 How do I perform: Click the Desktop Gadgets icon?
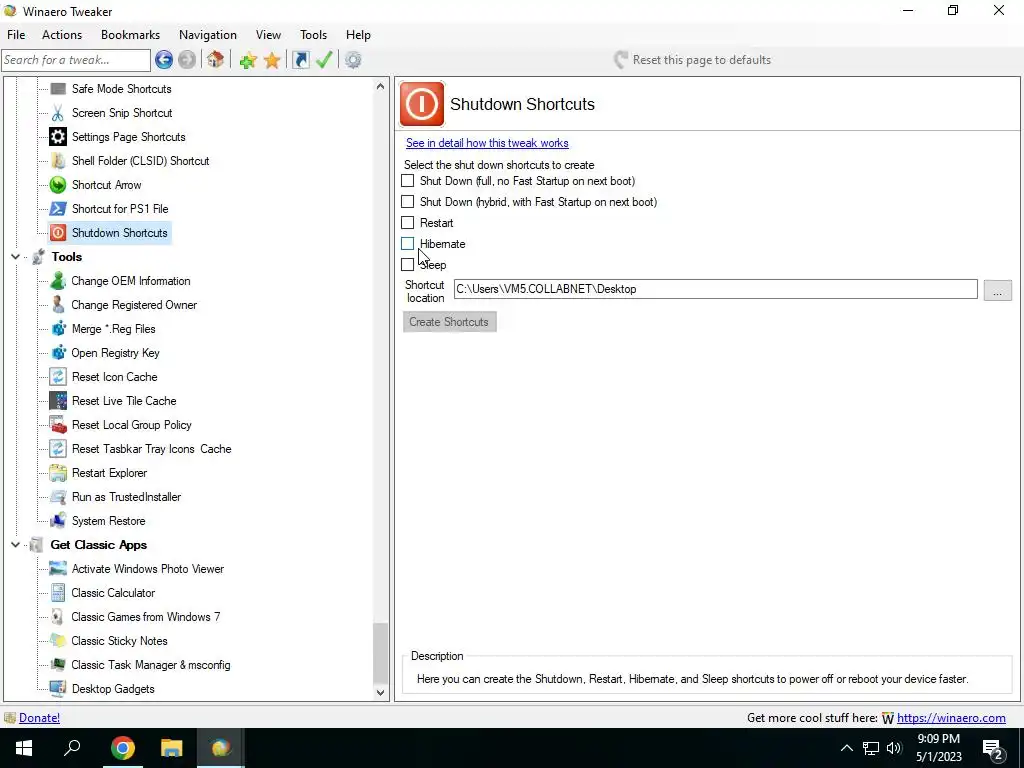point(58,689)
